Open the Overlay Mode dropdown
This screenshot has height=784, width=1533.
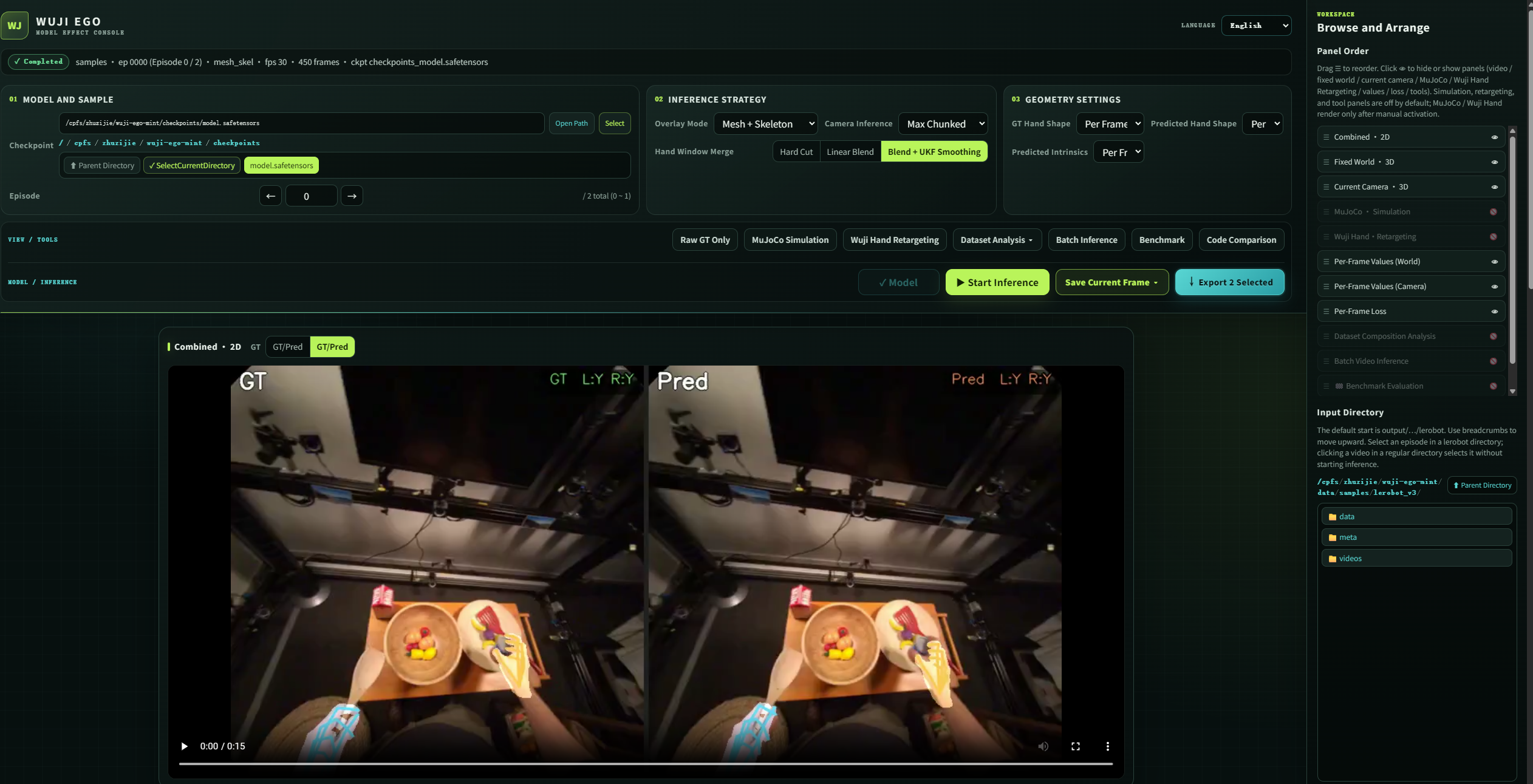tap(765, 124)
